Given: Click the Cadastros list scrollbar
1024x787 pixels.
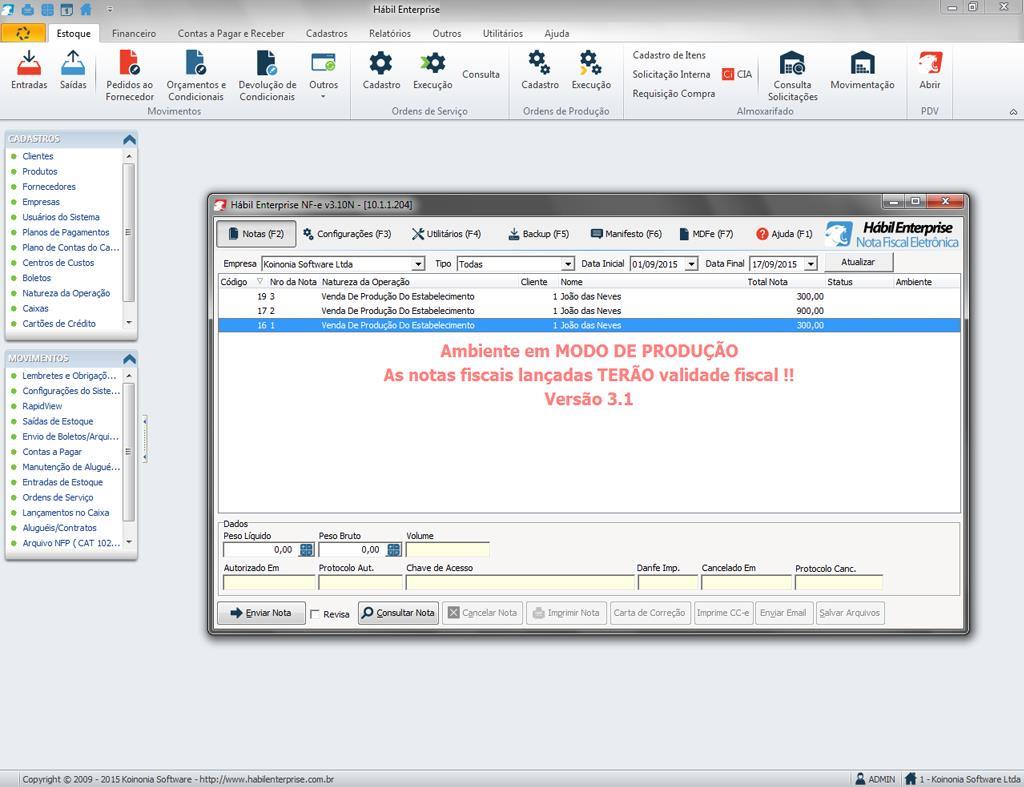Looking at the screenshot, I should pyautogui.click(x=129, y=239).
